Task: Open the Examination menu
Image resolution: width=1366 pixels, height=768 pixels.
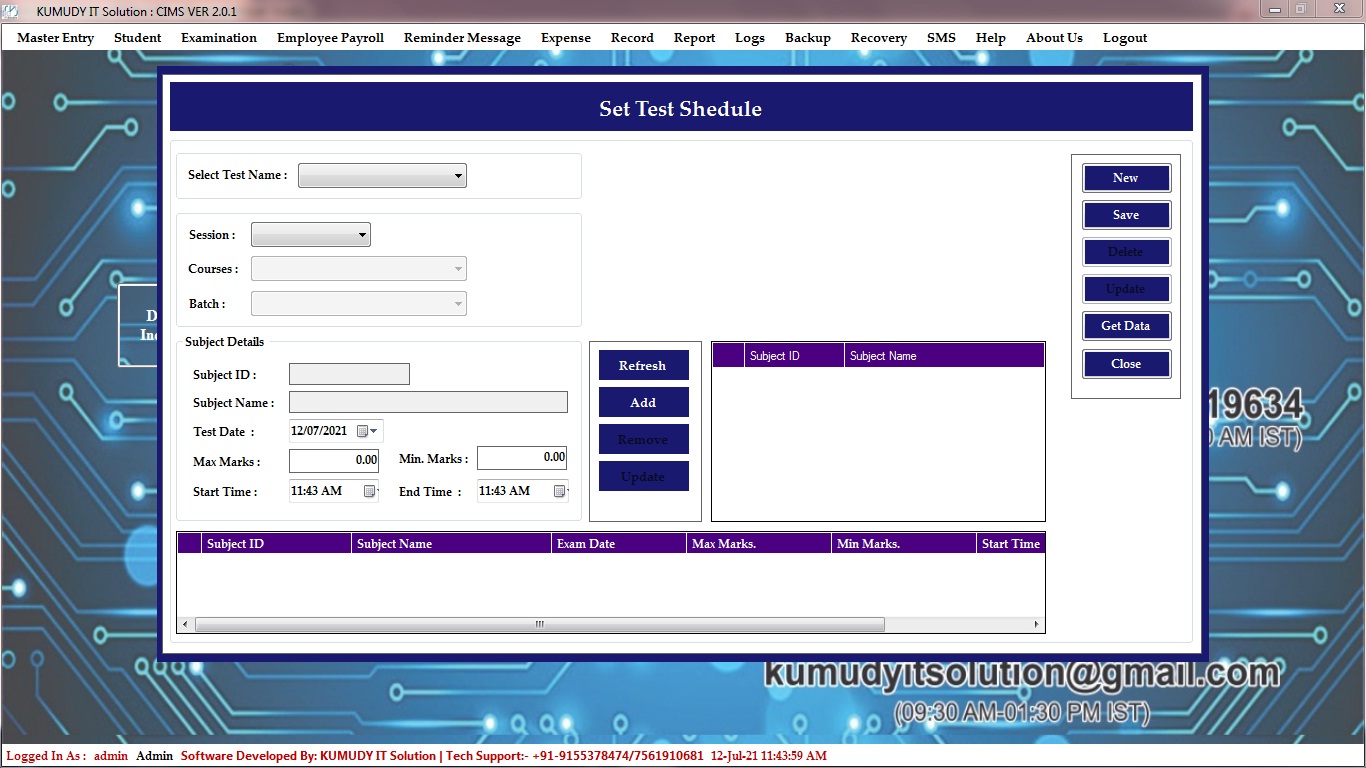Action: (x=219, y=38)
